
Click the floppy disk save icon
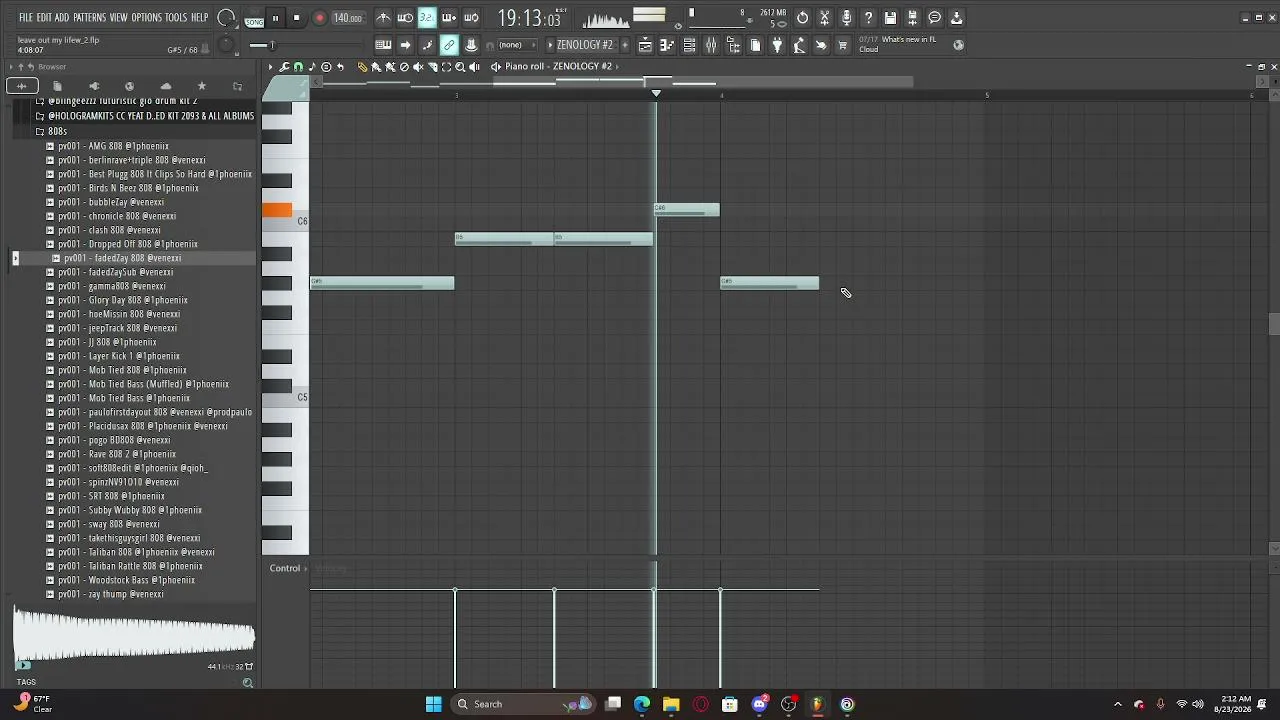[890, 18]
